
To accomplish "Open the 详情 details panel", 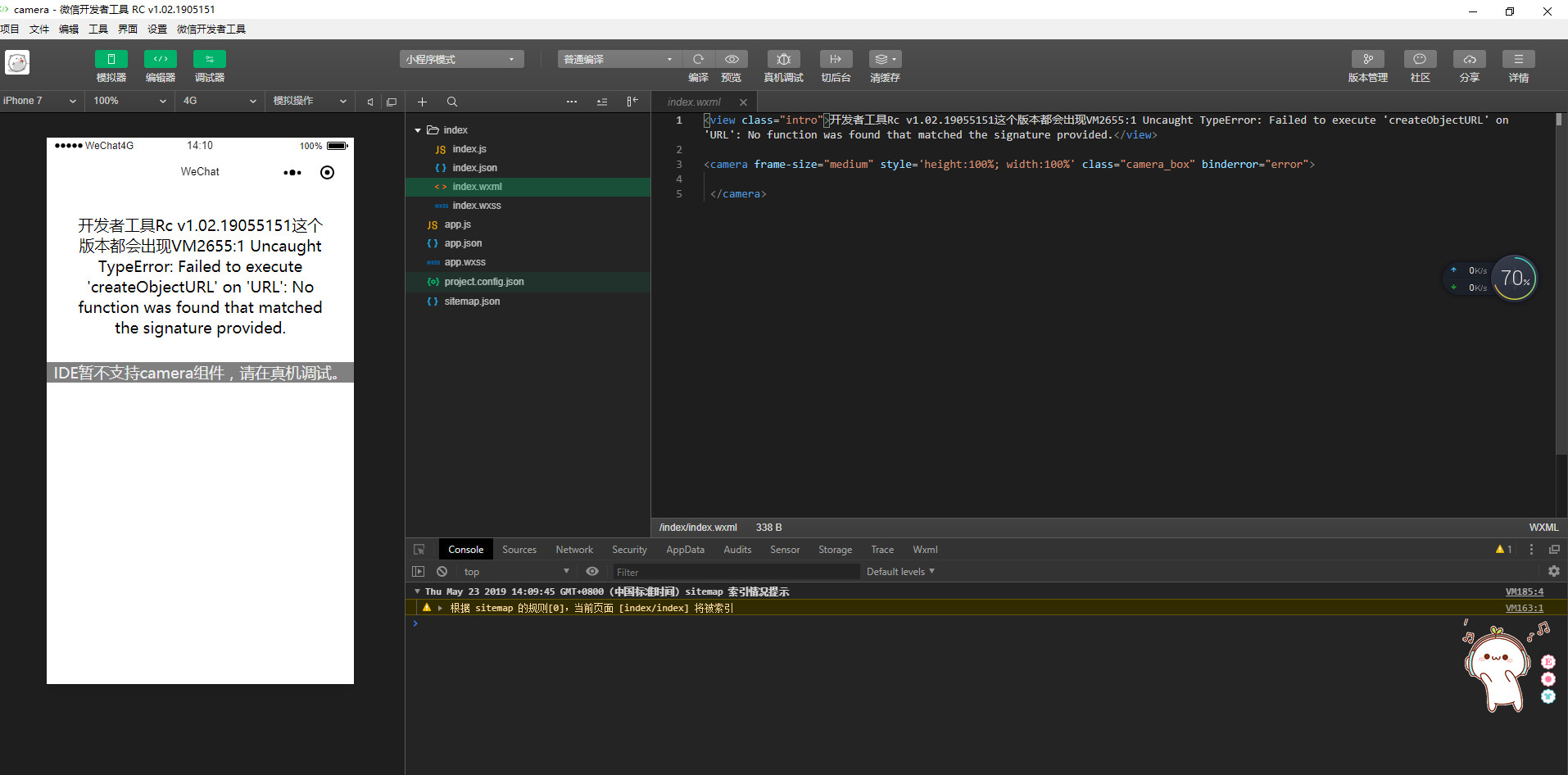I will click(x=1519, y=59).
